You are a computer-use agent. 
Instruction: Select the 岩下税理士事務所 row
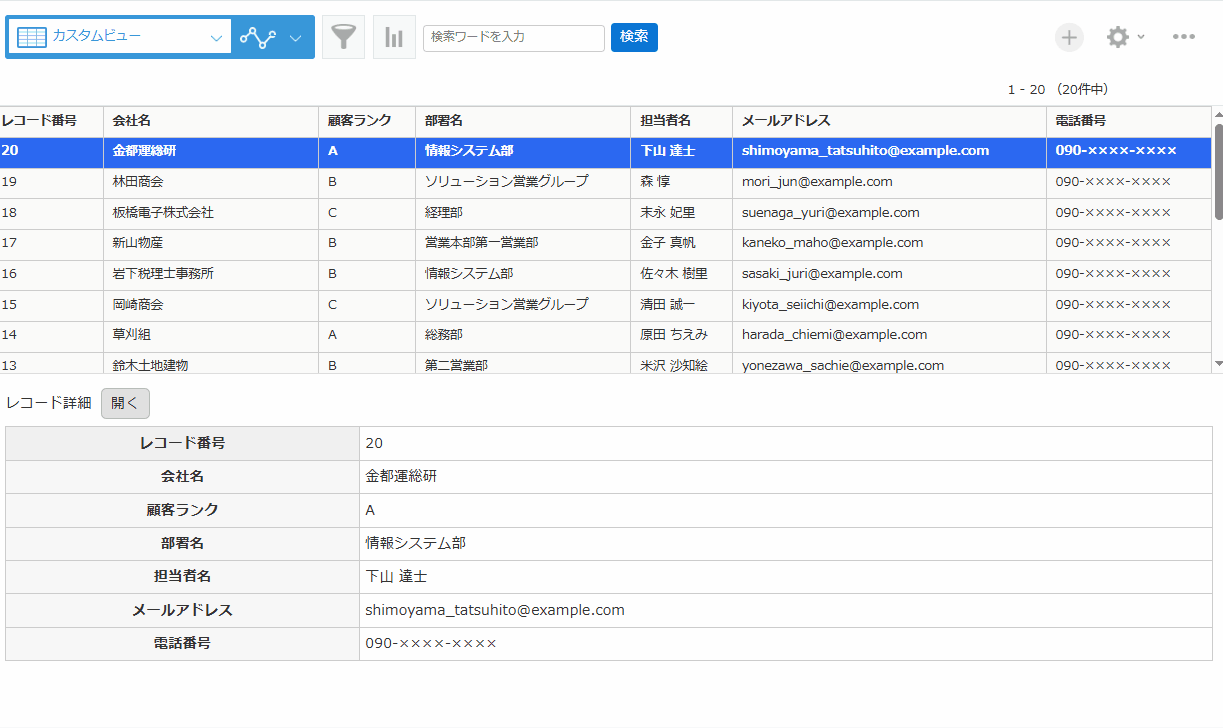606,275
